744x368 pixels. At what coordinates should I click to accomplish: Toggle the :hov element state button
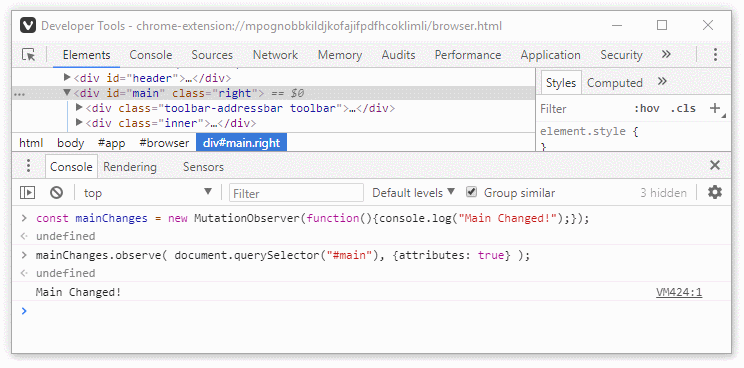click(647, 109)
